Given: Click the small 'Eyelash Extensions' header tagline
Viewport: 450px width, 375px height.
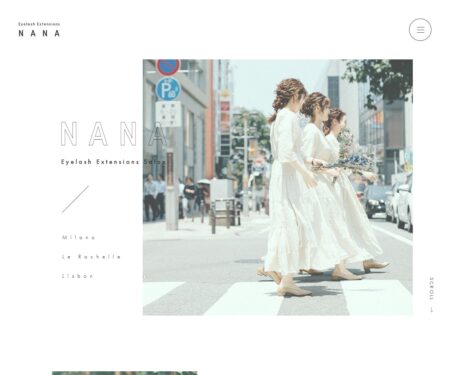Looking at the screenshot, I should (39, 24).
